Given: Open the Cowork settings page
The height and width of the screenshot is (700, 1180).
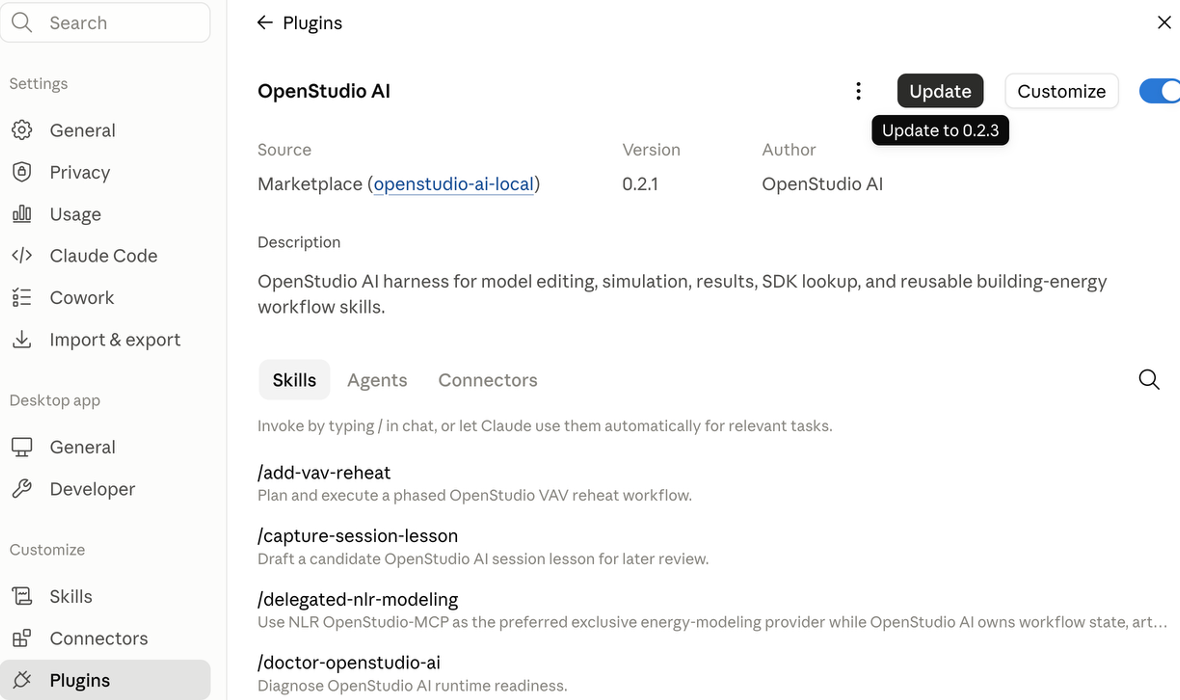Looking at the screenshot, I should [x=105, y=297].
